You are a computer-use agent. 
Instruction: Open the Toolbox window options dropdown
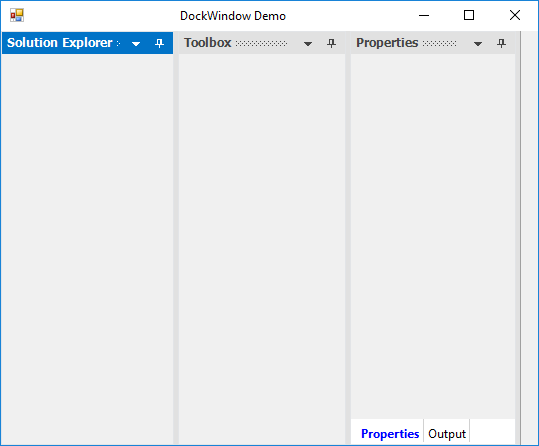click(x=308, y=44)
